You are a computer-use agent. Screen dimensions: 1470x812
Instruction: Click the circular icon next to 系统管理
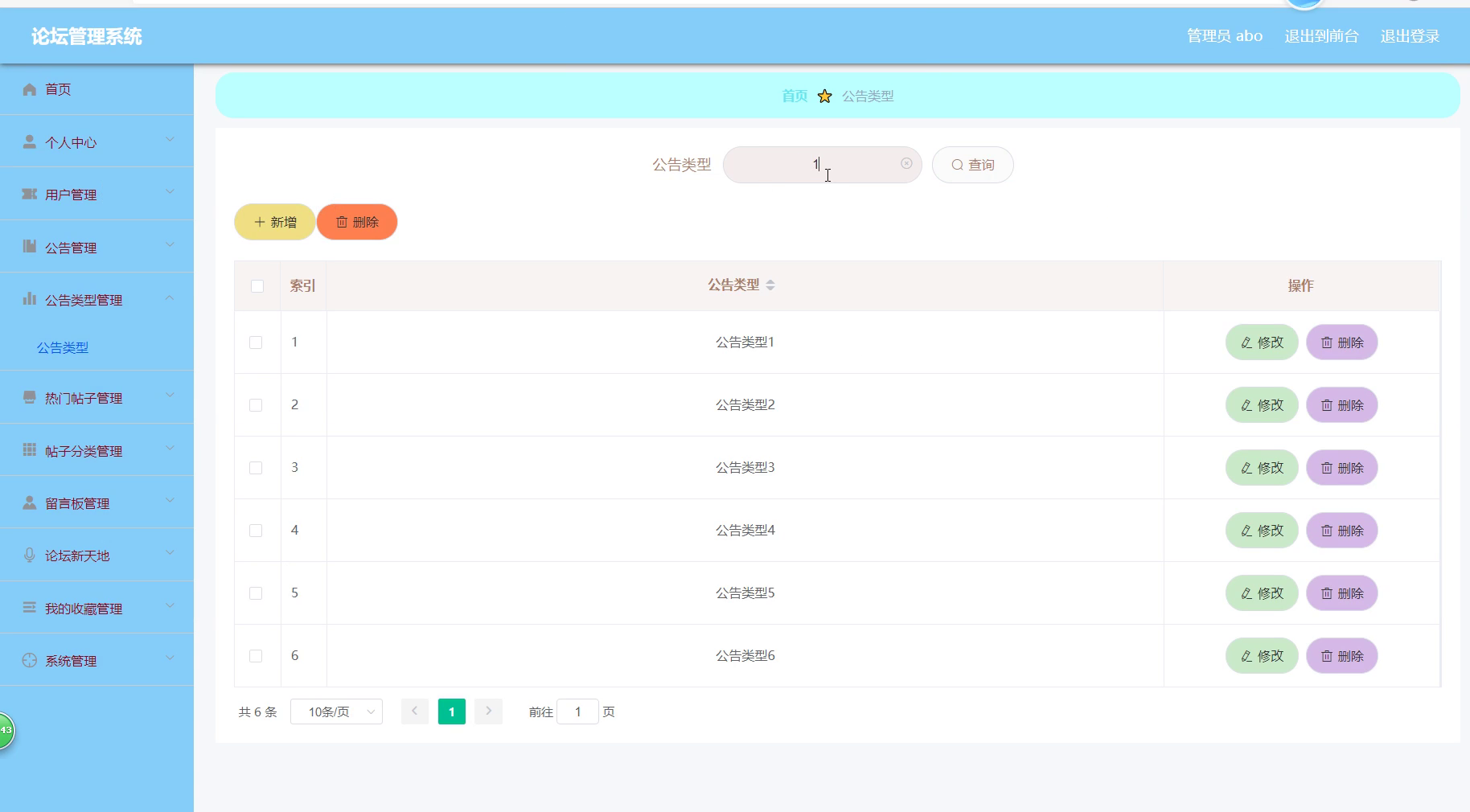(30, 660)
